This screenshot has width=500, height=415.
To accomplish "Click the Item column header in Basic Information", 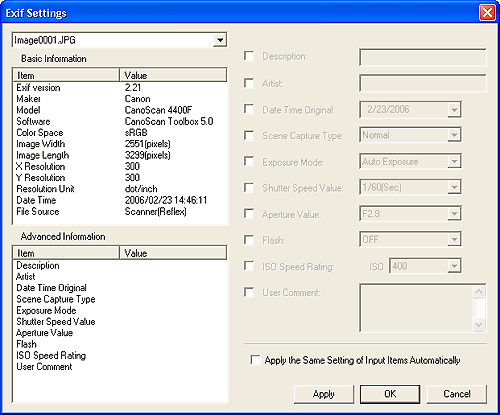I will 66,75.
